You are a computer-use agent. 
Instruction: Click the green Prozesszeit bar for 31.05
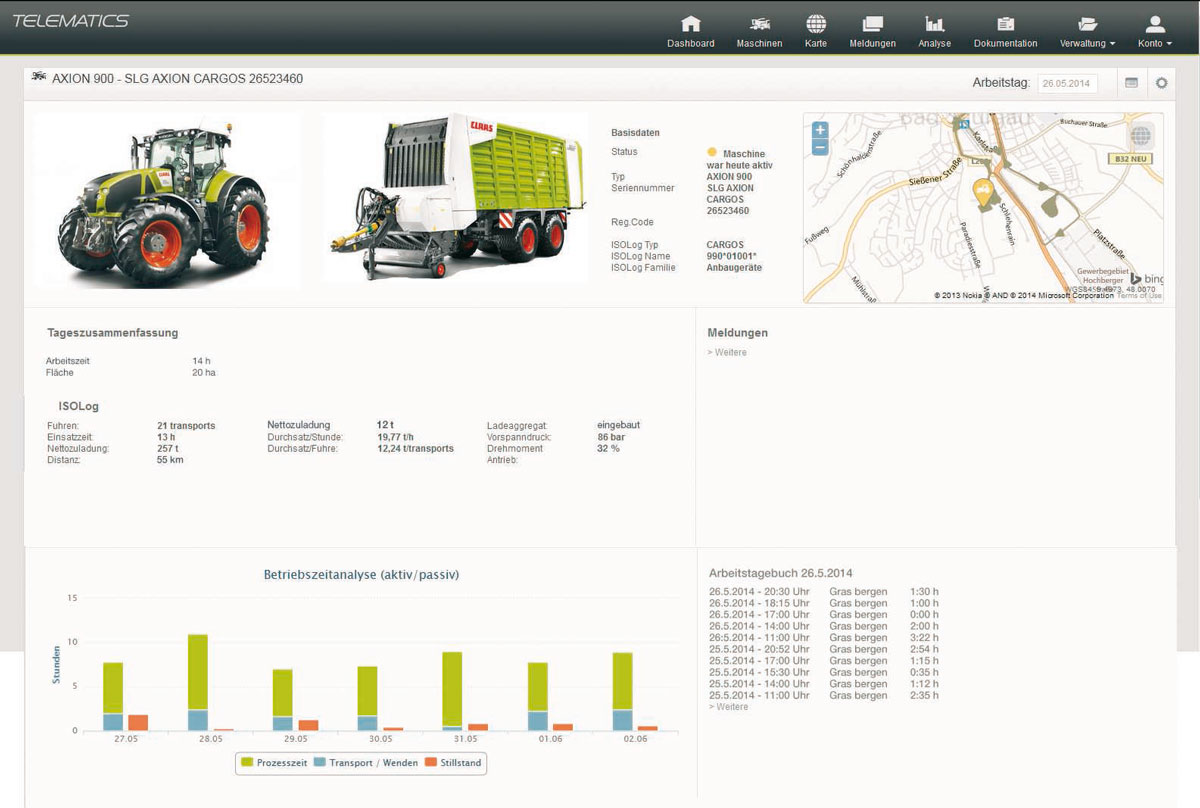[452, 689]
